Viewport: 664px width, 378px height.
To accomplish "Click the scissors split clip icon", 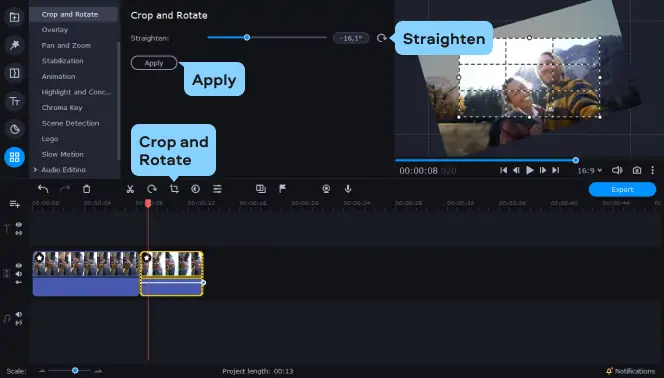I will [x=130, y=189].
